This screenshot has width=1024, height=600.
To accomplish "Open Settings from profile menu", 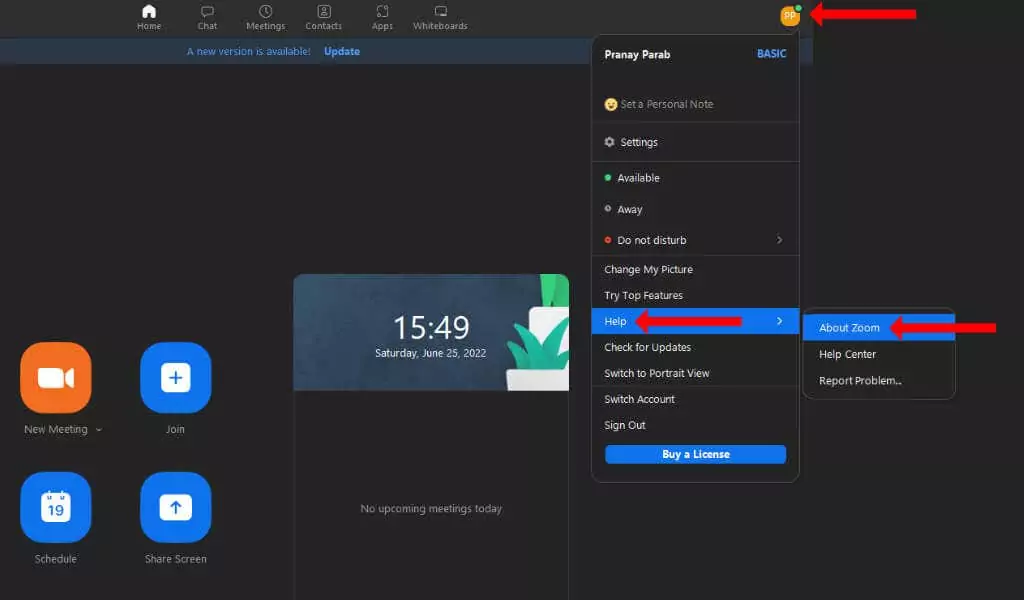I will (695, 142).
